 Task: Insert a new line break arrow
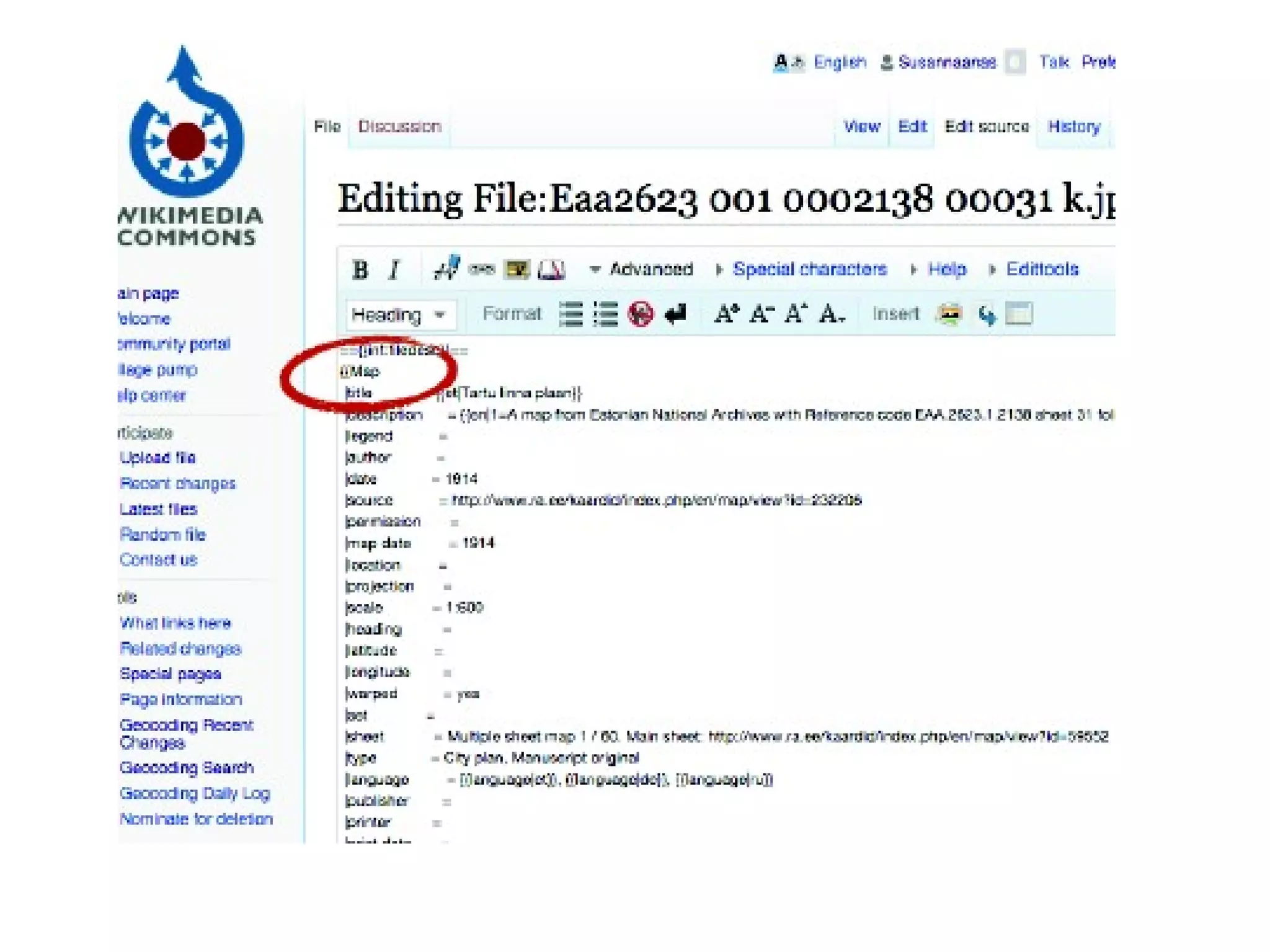tap(675, 314)
